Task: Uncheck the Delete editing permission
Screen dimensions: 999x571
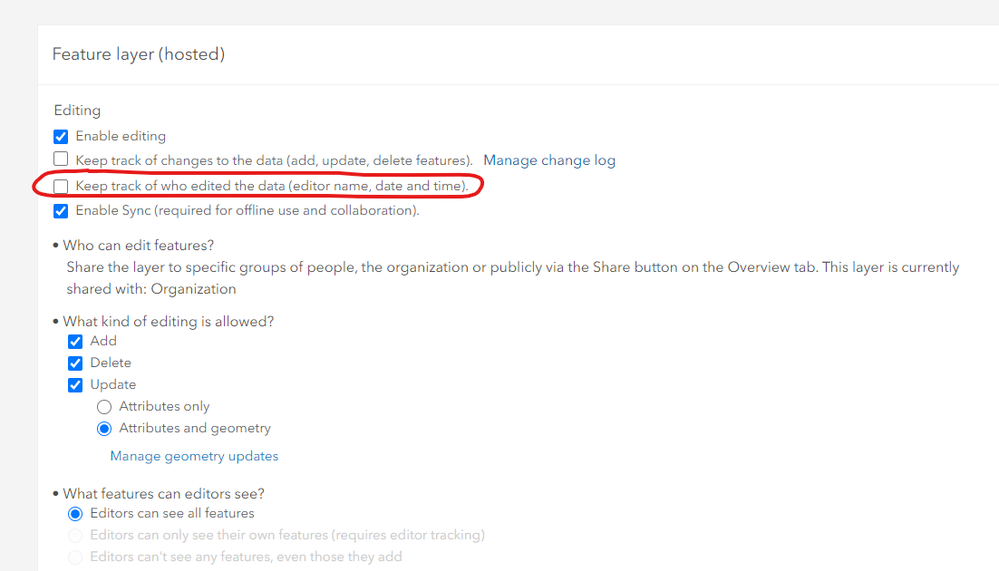Action: pyautogui.click(x=75, y=363)
